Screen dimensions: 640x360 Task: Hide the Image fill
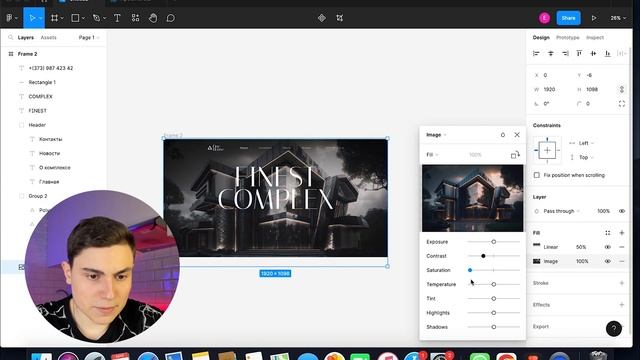pos(607,261)
